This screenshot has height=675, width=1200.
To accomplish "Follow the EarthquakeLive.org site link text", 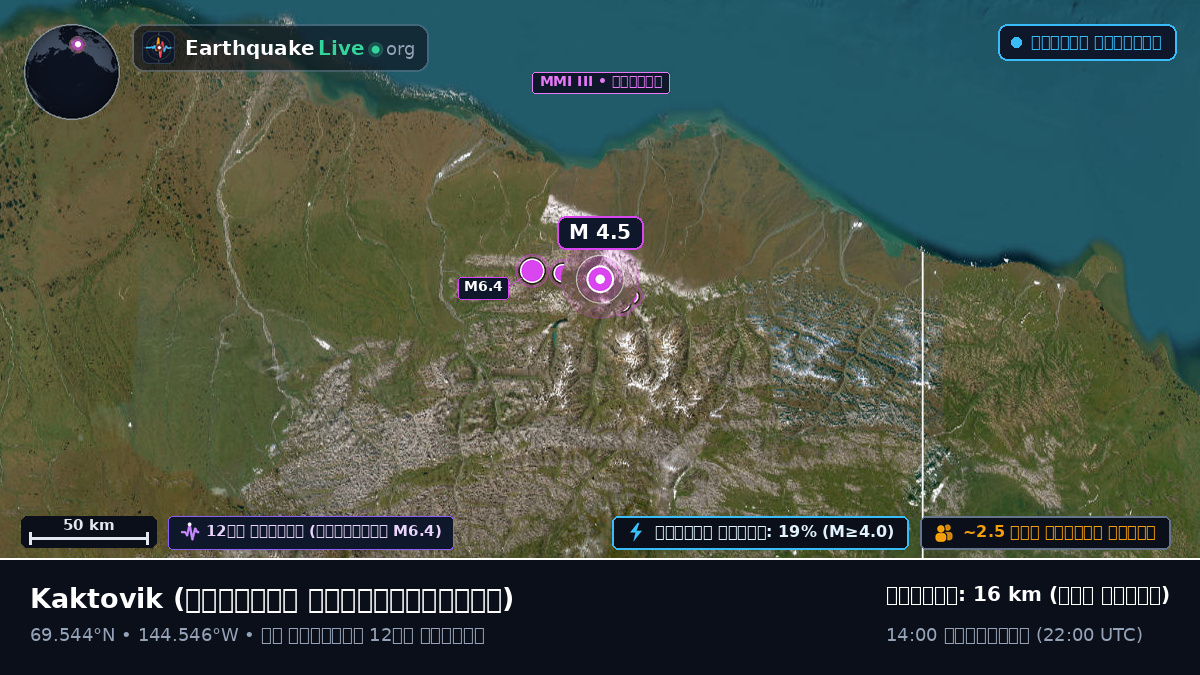I will click(300, 49).
